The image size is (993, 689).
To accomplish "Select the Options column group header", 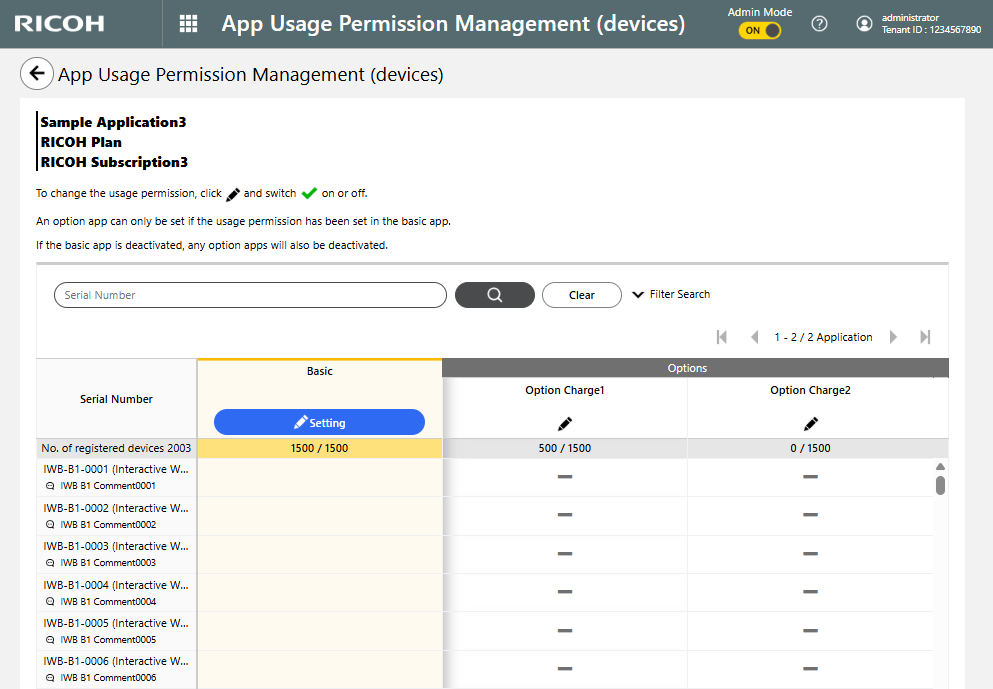I will tap(687, 368).
